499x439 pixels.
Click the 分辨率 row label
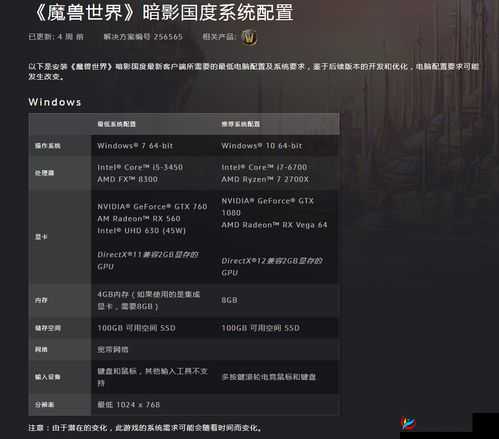click(44, 405)
